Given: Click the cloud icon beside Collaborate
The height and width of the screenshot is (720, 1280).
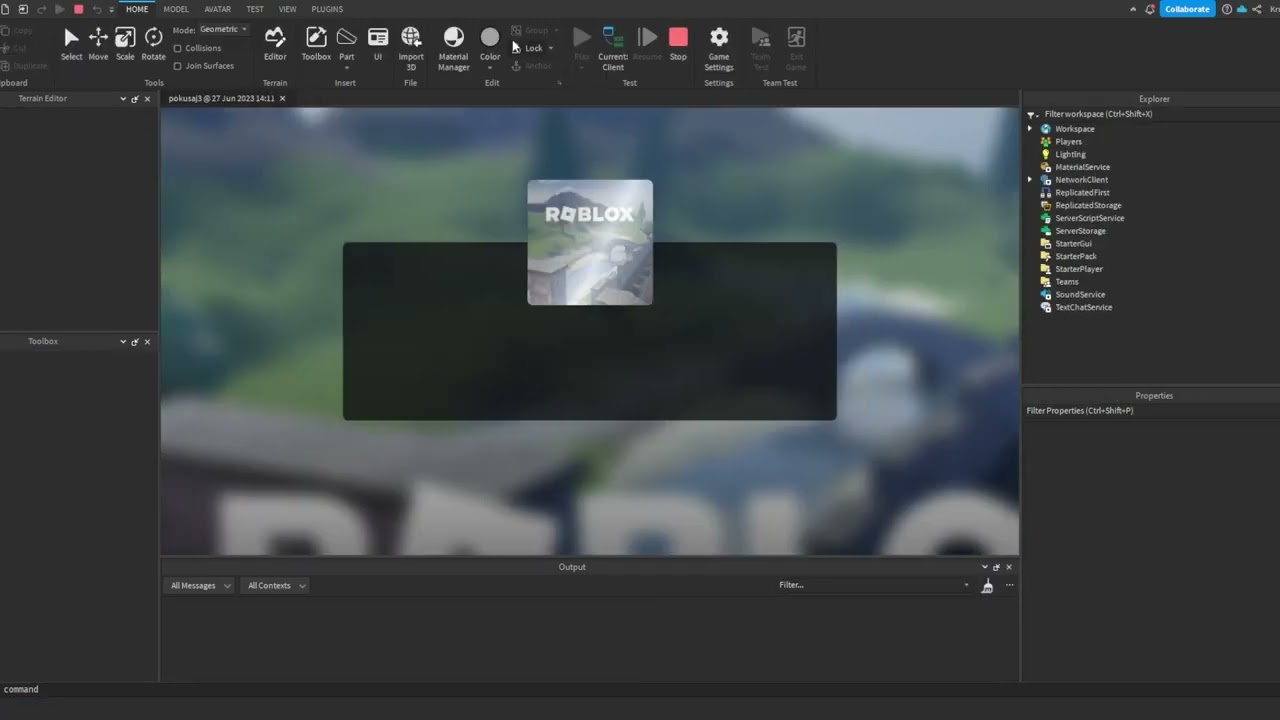Looking at the screenshot, I should (x=1241, y=9).
